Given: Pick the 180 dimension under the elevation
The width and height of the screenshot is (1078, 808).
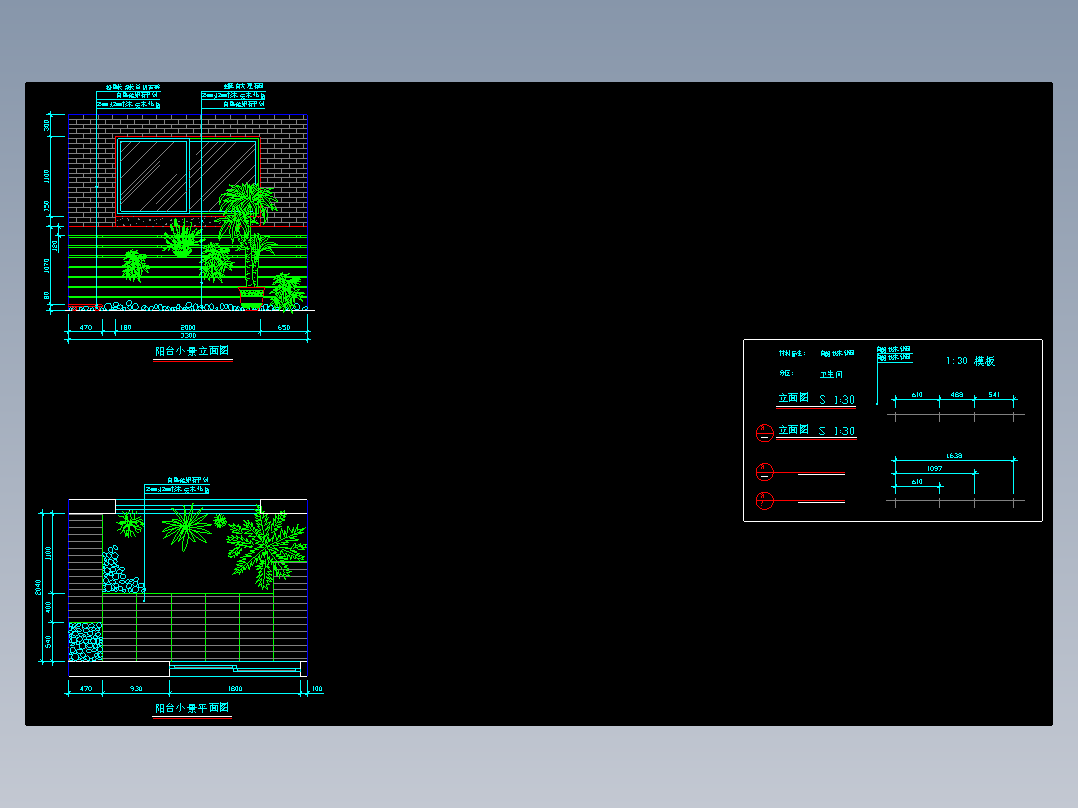Looking at the screenshot, I should (x=126, y=327).
